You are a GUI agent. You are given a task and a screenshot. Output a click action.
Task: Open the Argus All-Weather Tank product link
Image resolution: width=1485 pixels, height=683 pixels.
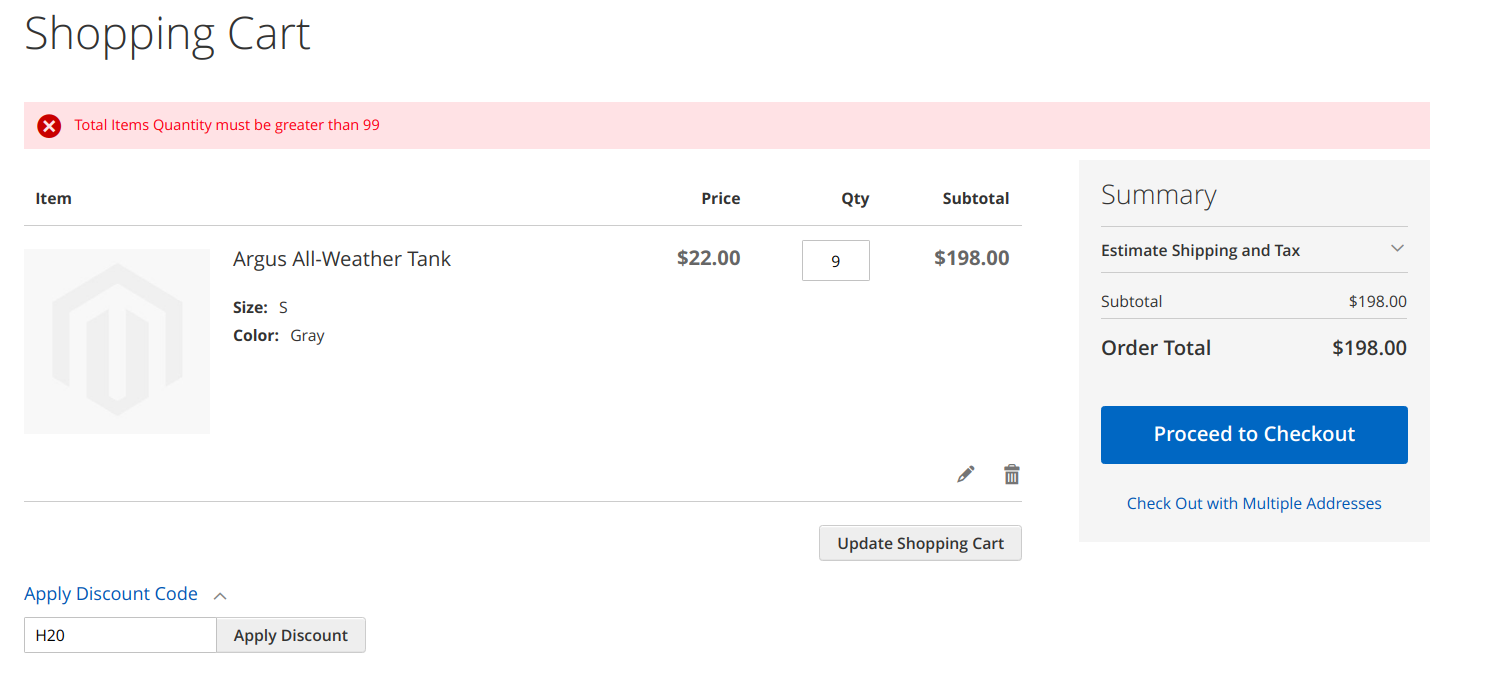tap(342, 259)
